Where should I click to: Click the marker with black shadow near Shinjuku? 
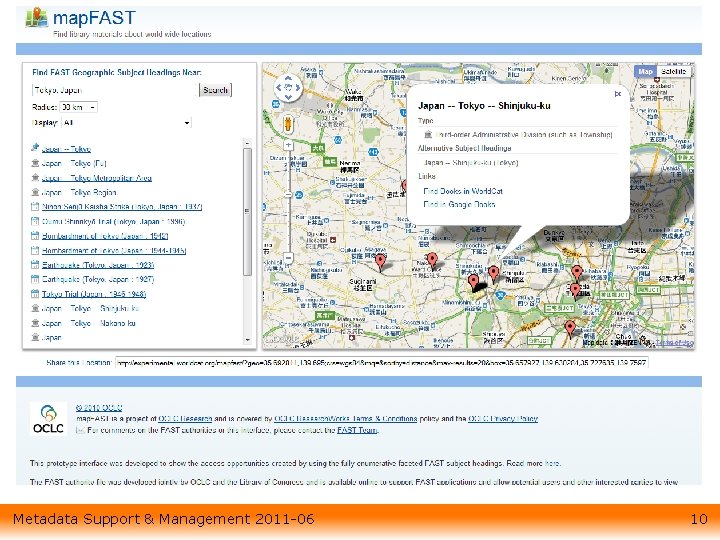click(473, 282)
